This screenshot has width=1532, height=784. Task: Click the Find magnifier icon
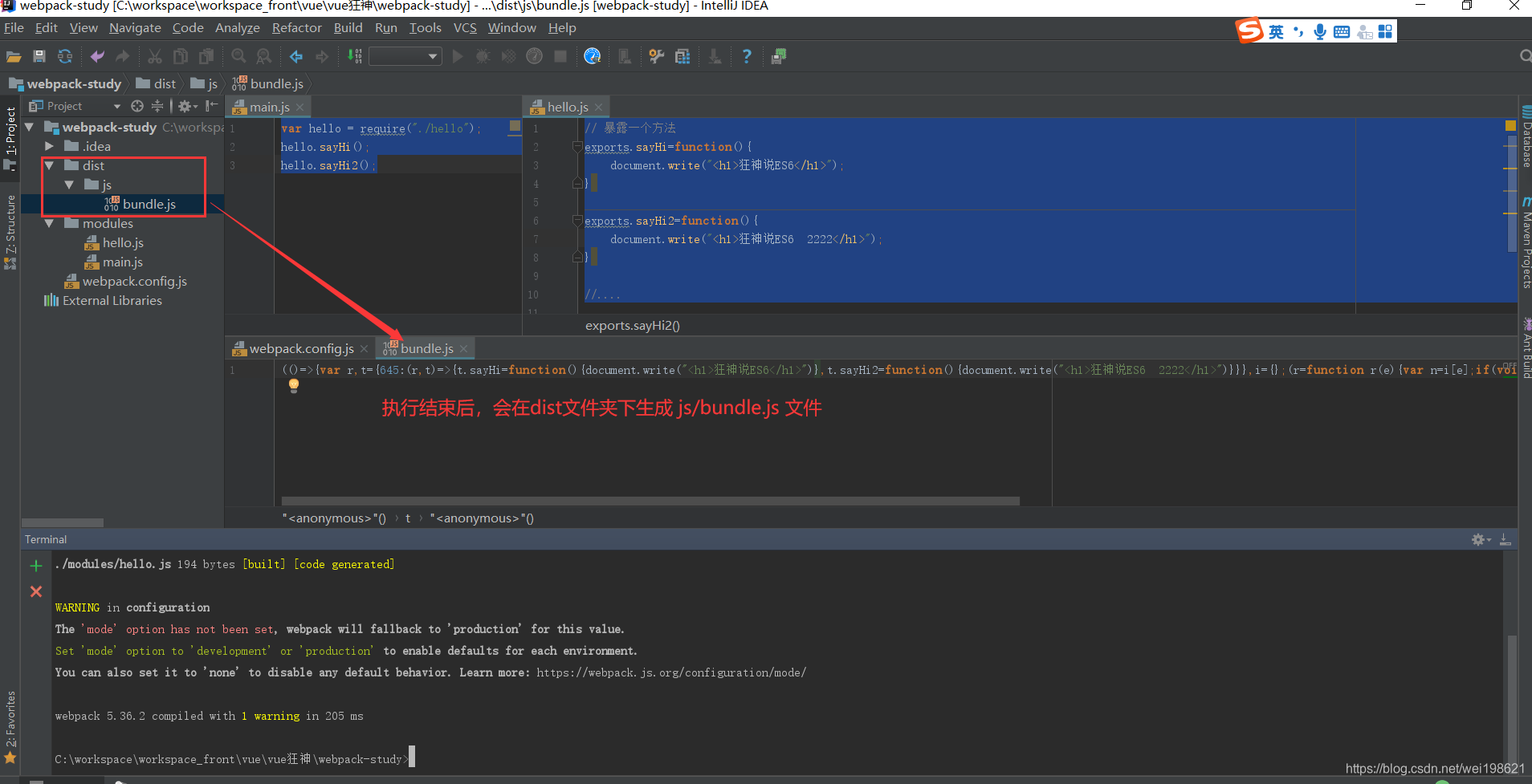tap(238, 56)
